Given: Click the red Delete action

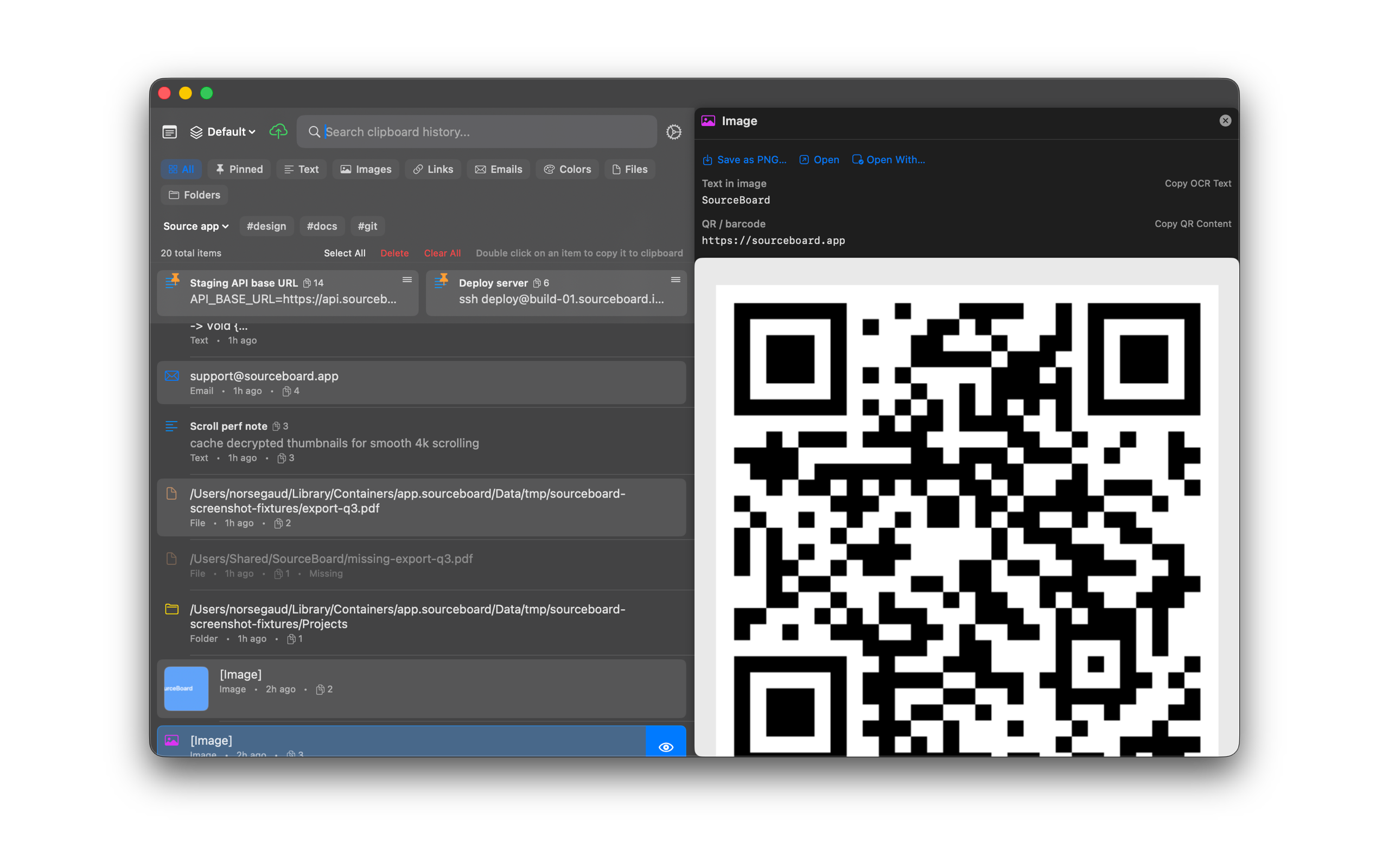Looking at the screenshot, I should click(x=394, y=253).
